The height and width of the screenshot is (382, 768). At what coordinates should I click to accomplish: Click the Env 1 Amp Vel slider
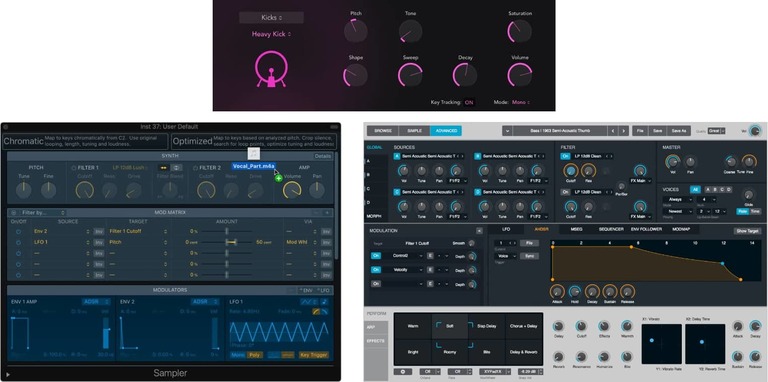pos(105,333)
